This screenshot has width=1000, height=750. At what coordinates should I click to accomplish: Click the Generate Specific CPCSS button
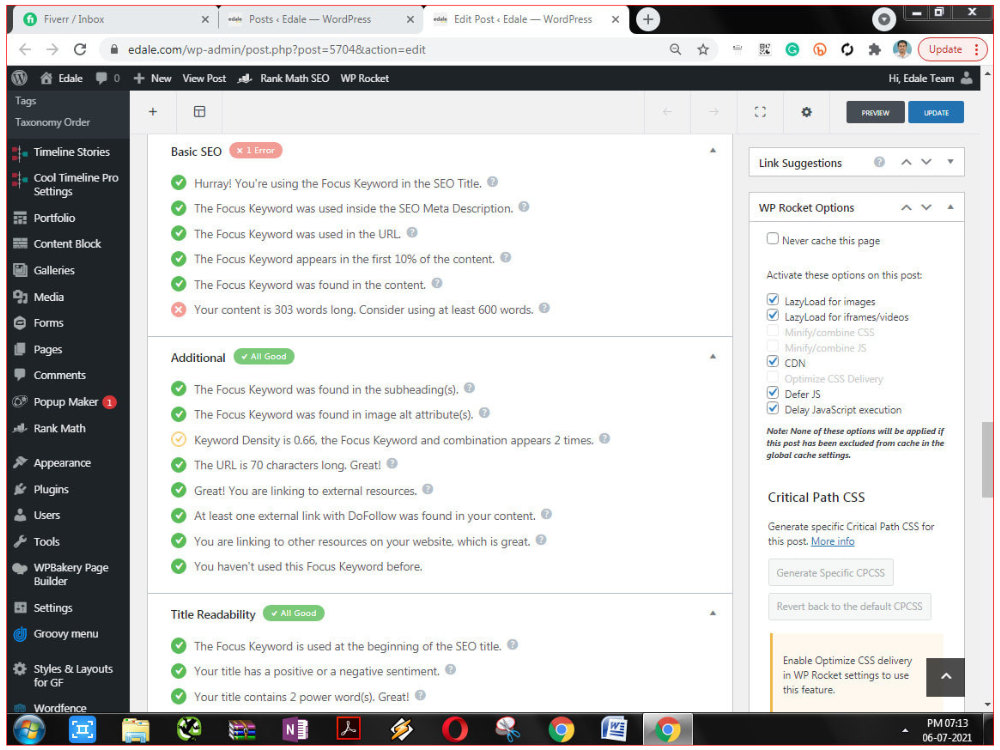pyautogui.click(x=830, y=573)
